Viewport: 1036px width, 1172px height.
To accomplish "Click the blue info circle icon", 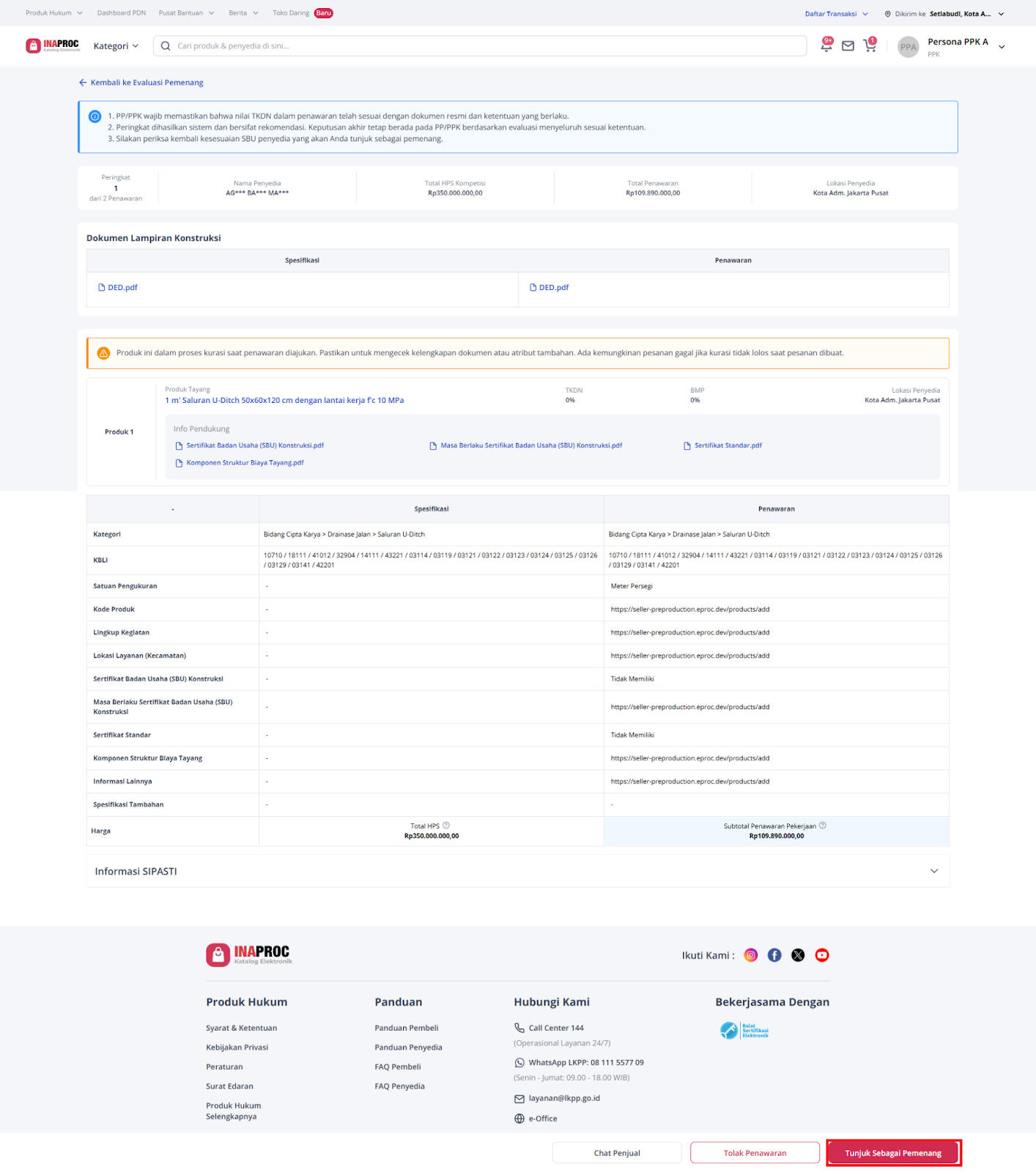I will point(95,116).
